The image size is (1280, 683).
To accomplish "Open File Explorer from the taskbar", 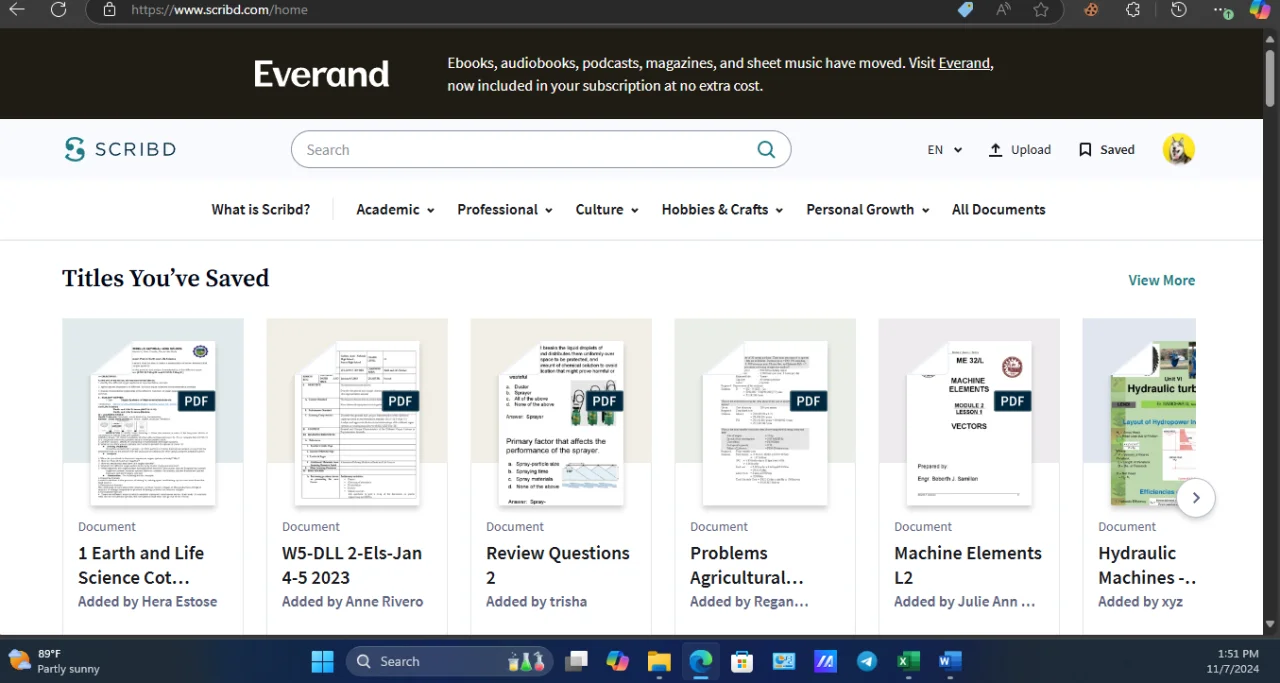I will pos(659,661).
